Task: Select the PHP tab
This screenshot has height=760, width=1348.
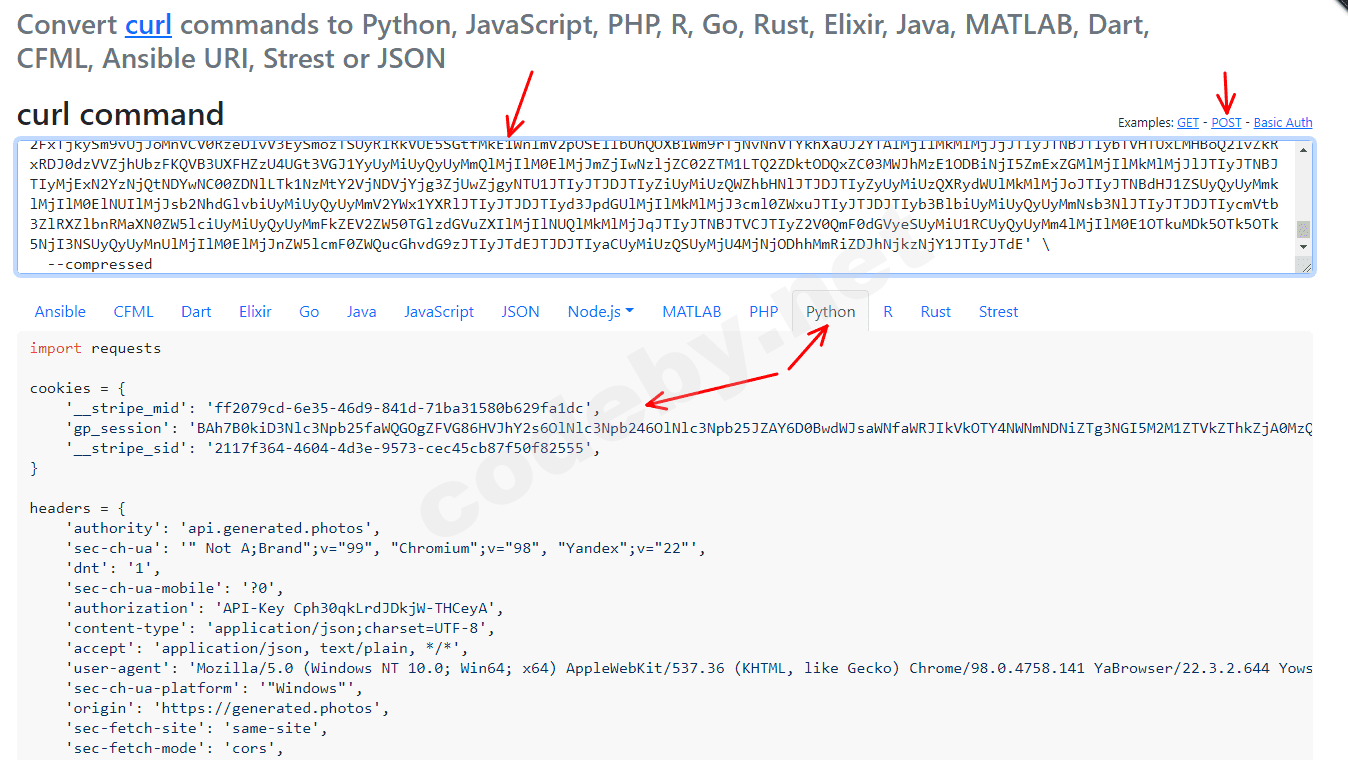Action: [764, 312]
